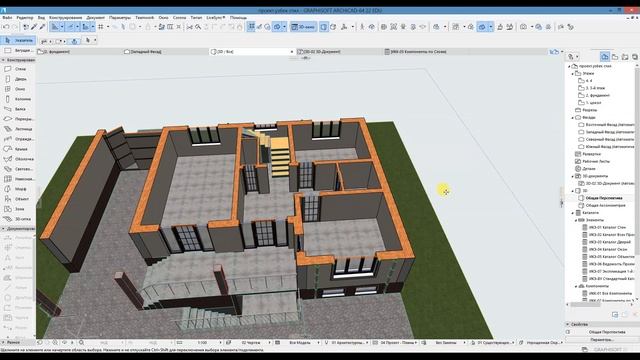The width and height of the screenshot is (640, 360).
Task: Toggle the magic wand tool icon
Action: [123, 27]
